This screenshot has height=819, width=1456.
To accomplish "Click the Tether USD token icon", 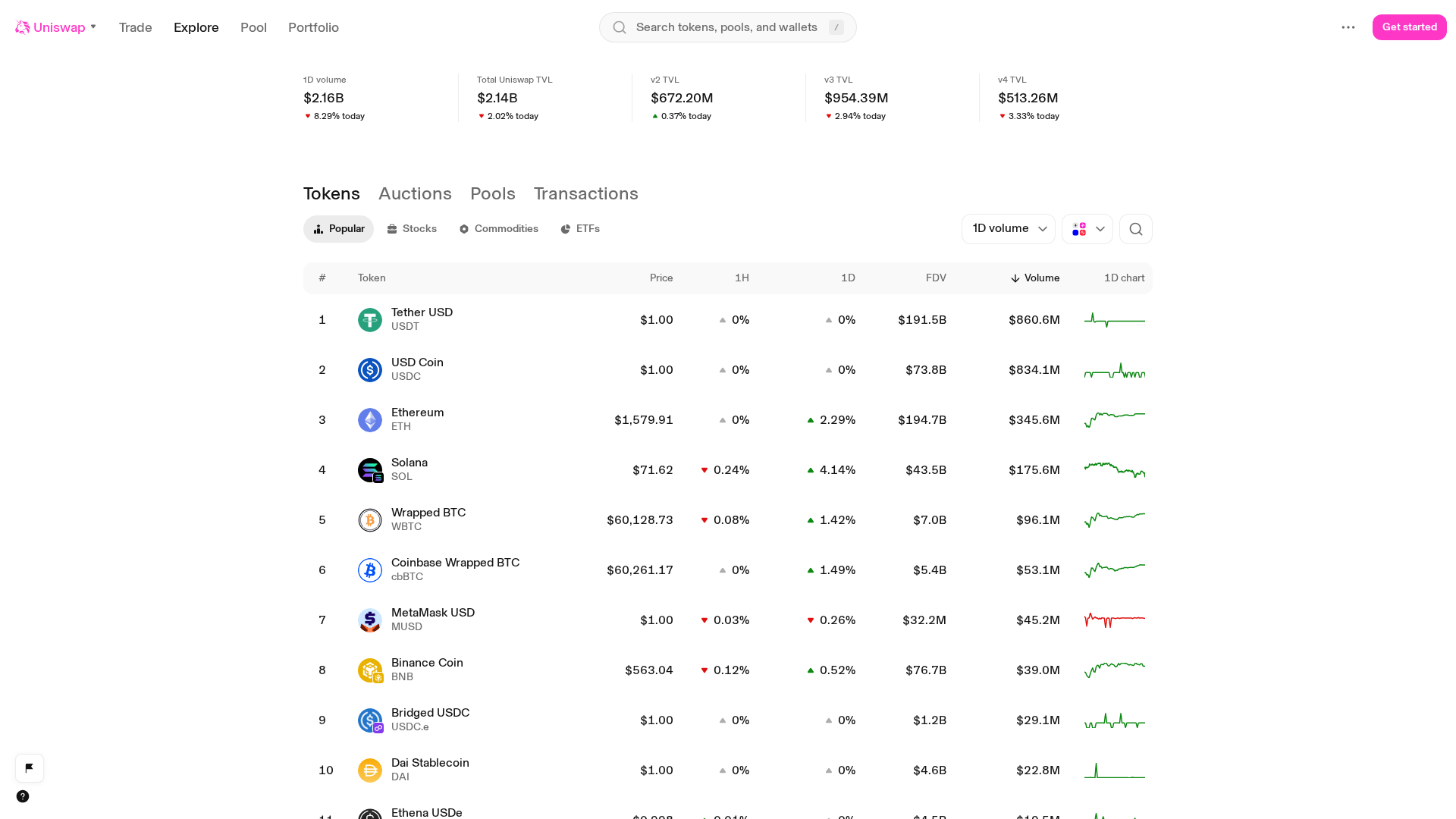I will [x=370, y=320].
